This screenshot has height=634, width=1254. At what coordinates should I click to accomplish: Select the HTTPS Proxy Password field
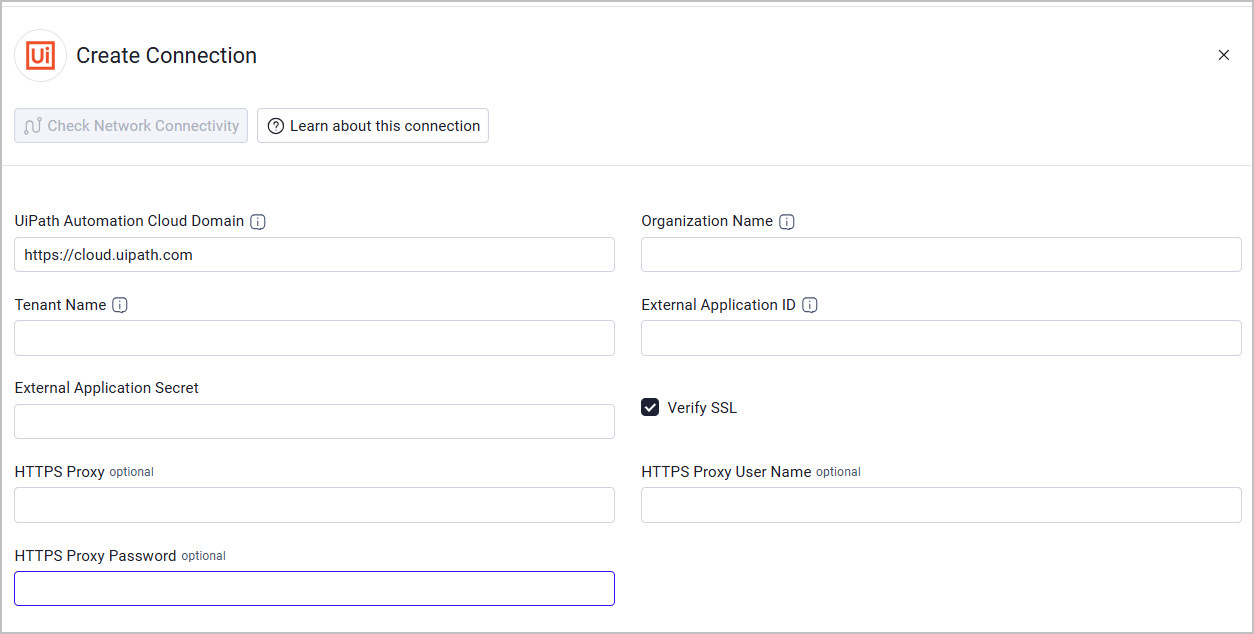click(x=314, y=588)
